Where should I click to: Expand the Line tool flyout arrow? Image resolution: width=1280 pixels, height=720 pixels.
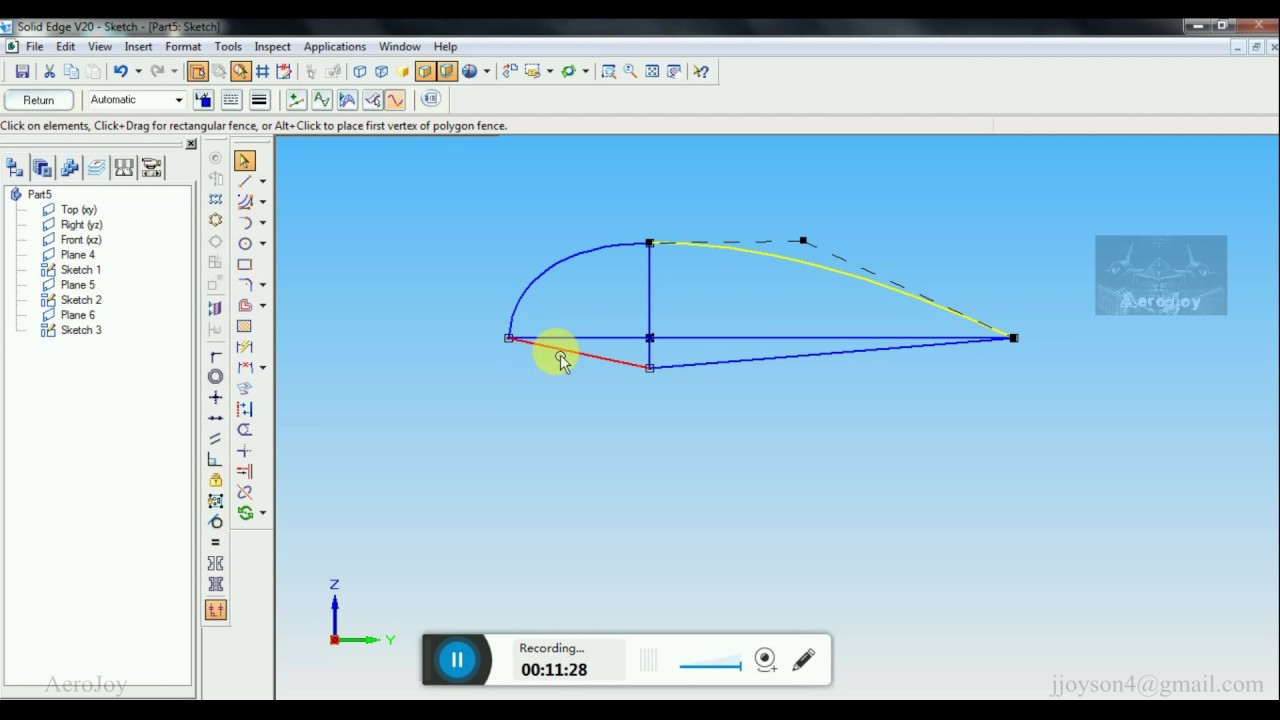tap(262, 181)
